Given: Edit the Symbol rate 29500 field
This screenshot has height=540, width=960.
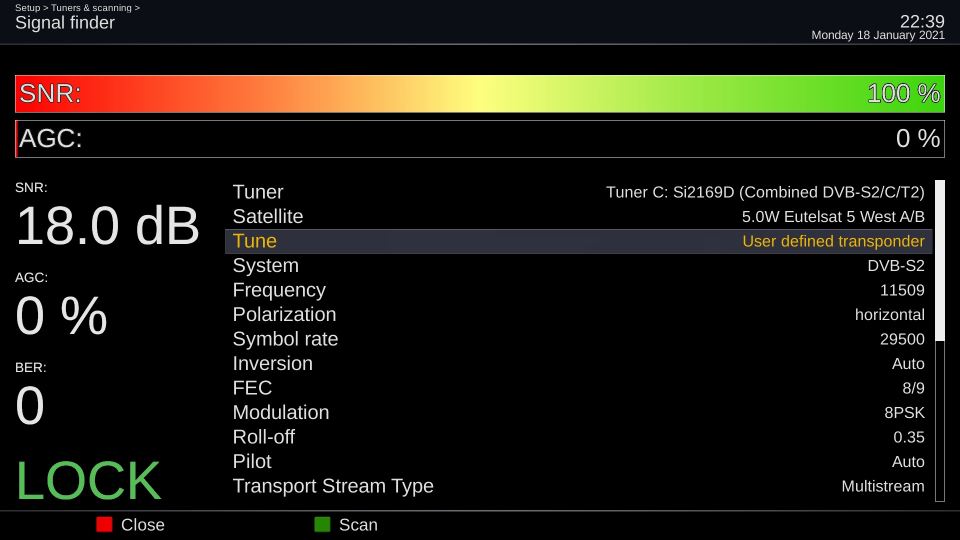Looking at the screenshot, I should [902, 339].
